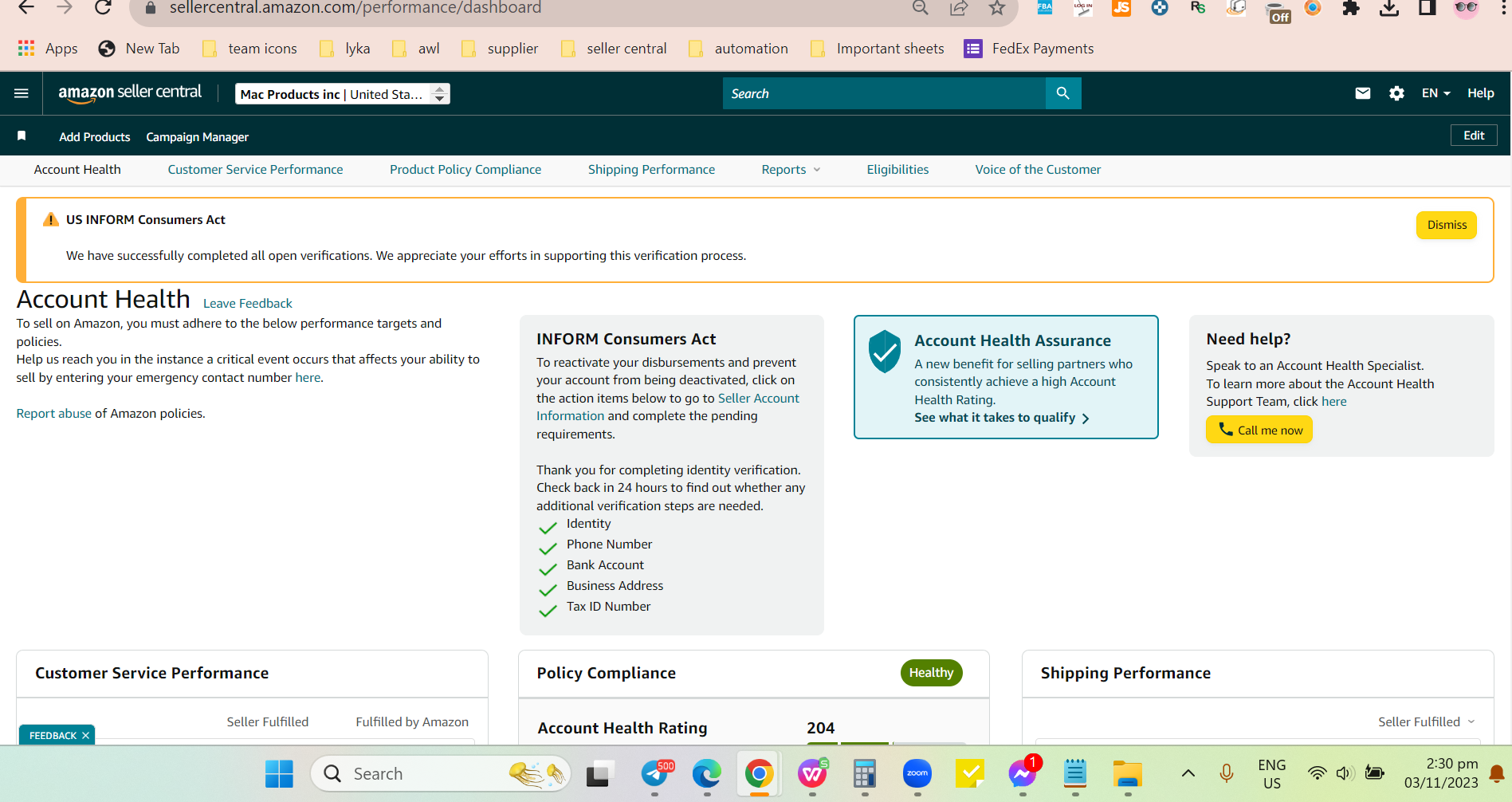Click the Edit button in the favorites bar
The image size is (1512, 802).
(x=1474, y=136)
